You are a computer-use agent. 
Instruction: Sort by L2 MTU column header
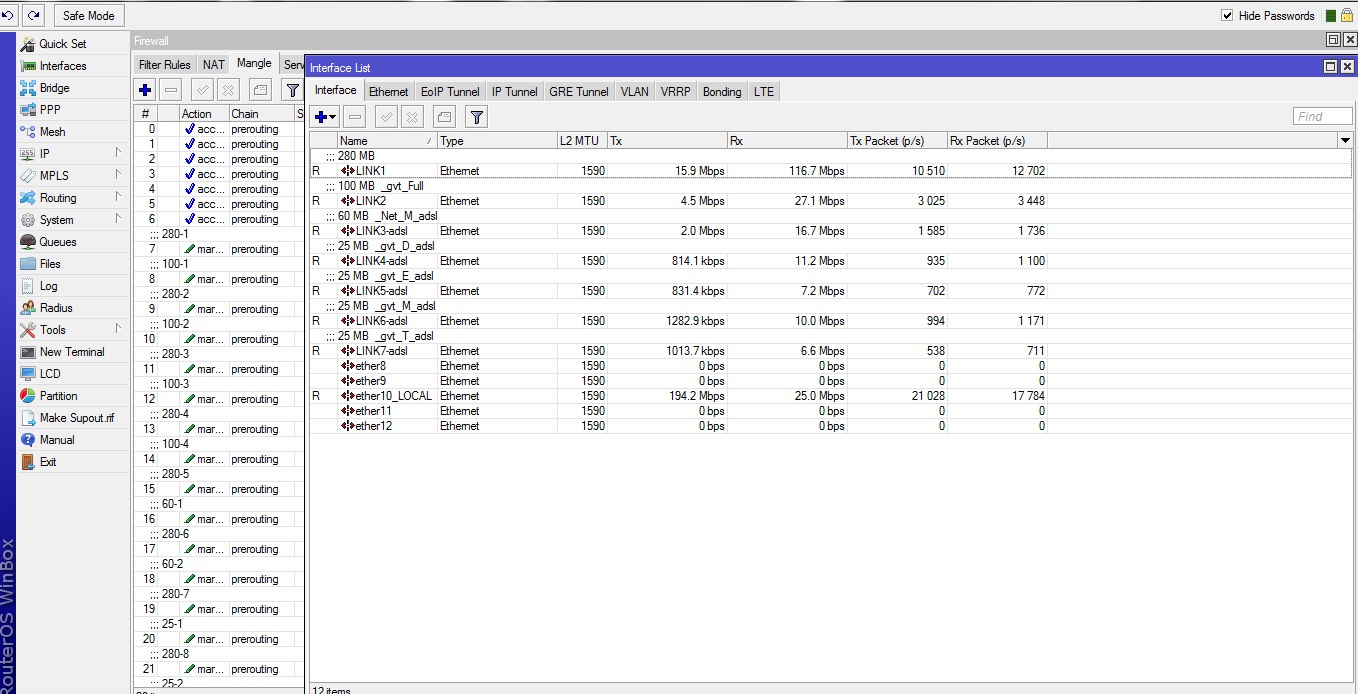(x=582, y=141)
